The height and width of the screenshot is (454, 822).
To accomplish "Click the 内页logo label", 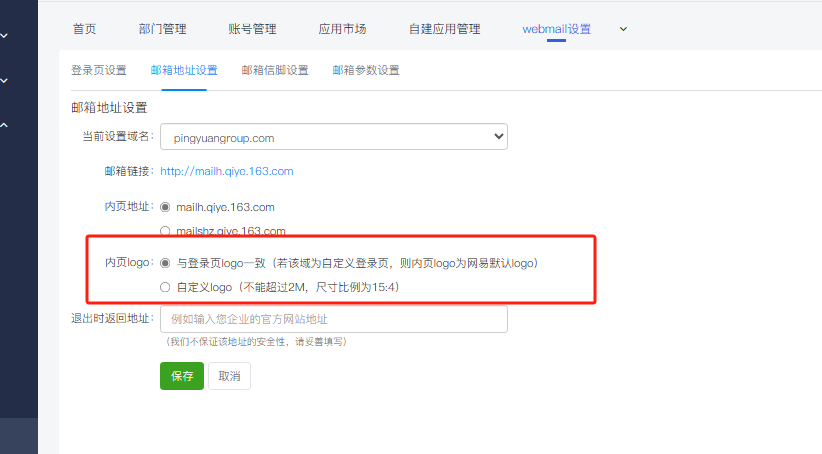I will coord(129,263).
